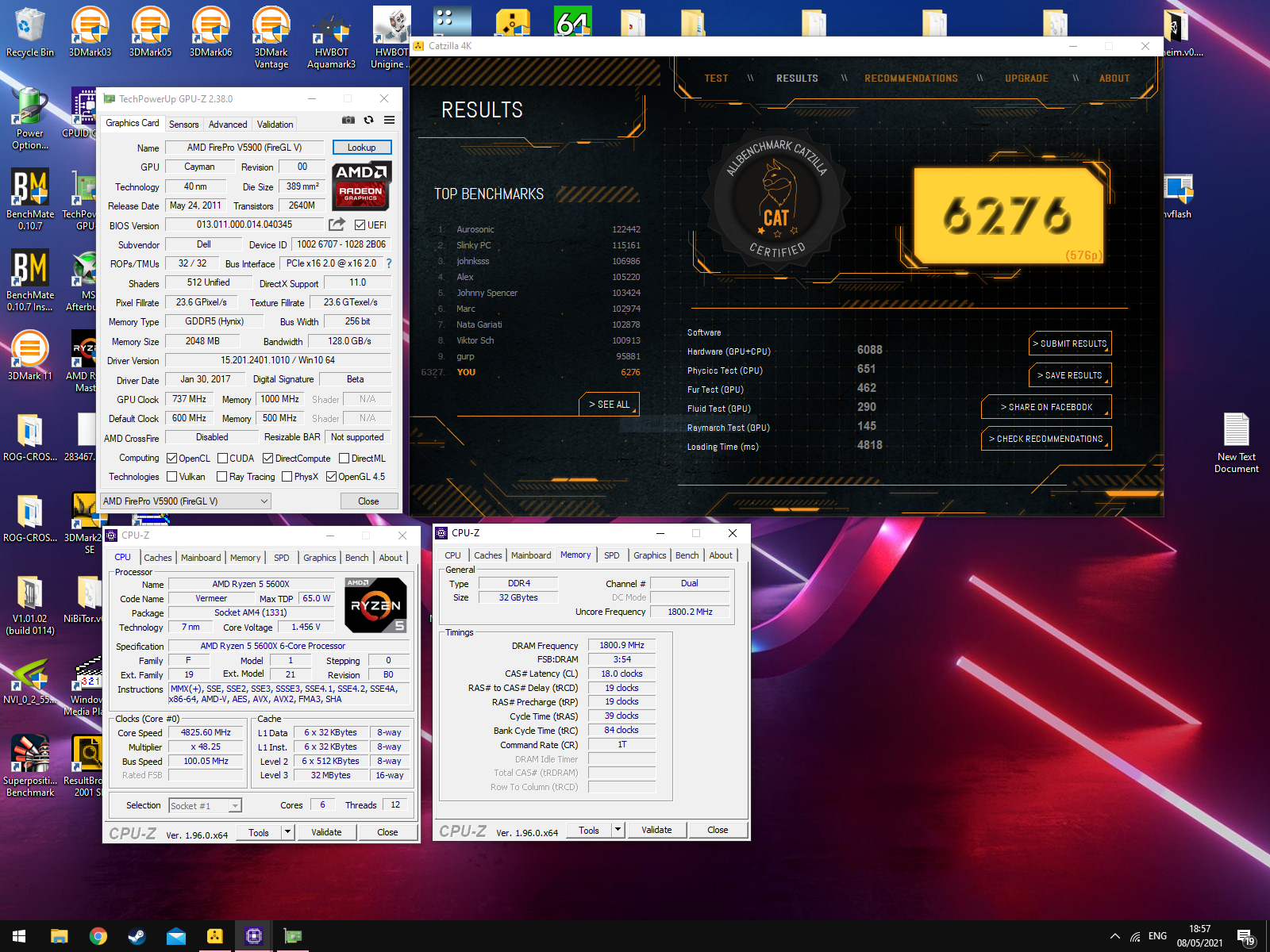Switch to Catzilla via taskbar icon
Viewport: 1270px width, 952px height.
click(214, 936)
